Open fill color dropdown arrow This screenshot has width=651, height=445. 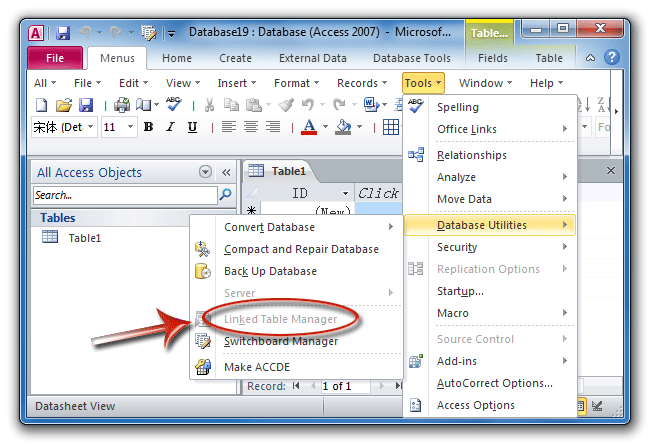[x=360, y=127]
